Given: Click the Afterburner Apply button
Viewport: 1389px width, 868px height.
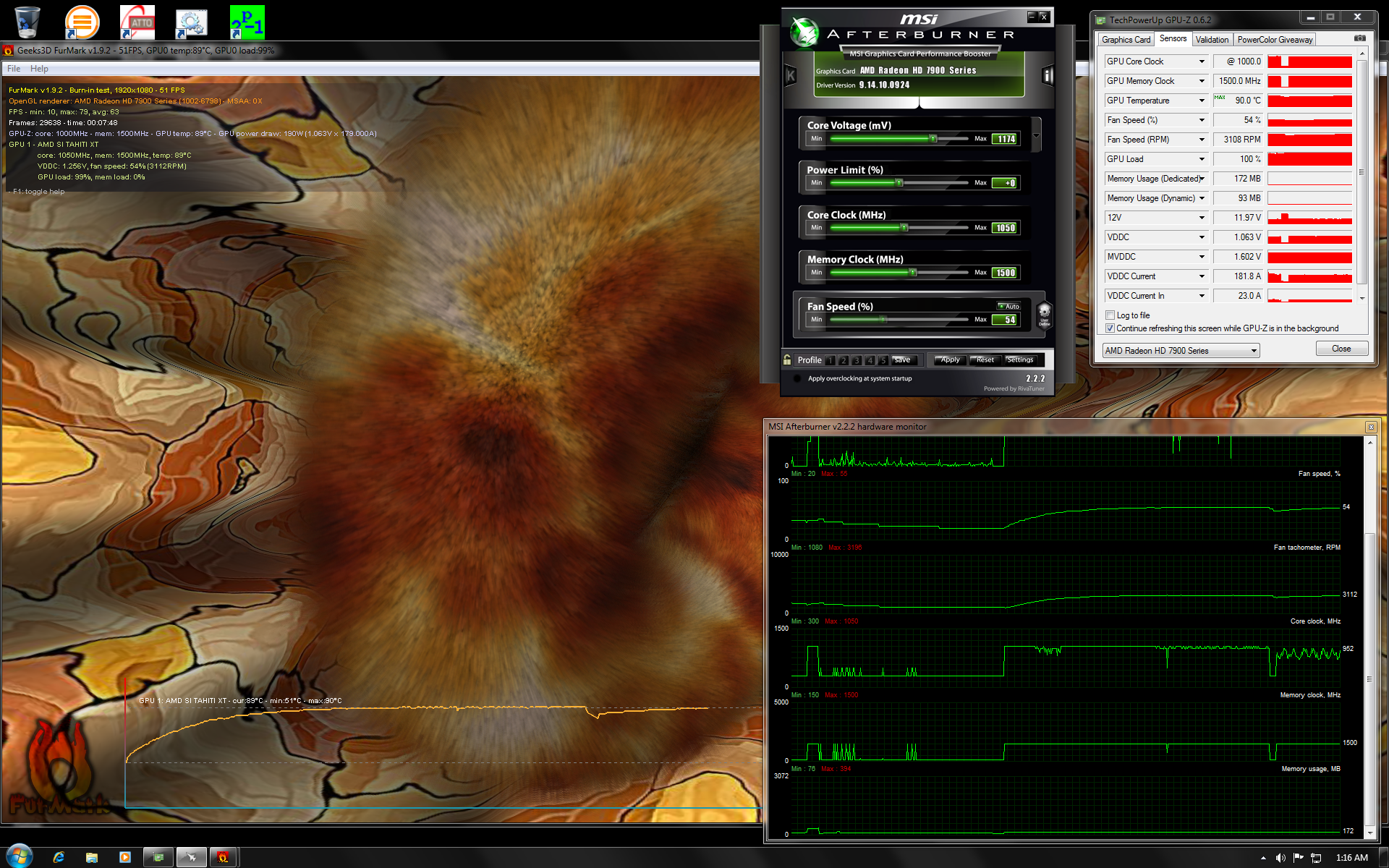Looking at the screenshot, I should tap(949, 359).
